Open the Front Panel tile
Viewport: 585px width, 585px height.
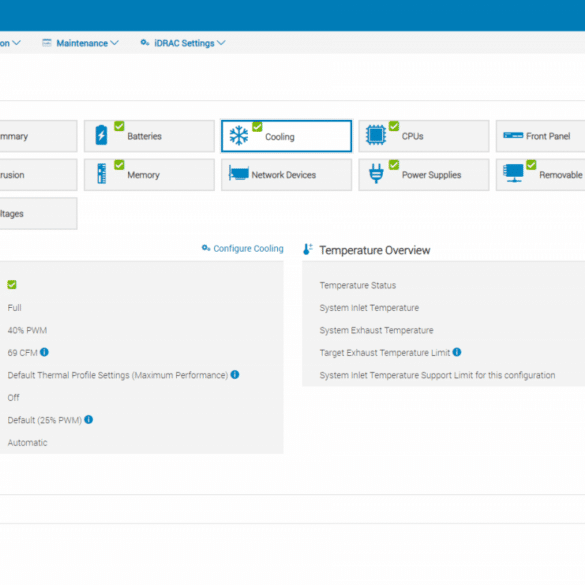541,136
